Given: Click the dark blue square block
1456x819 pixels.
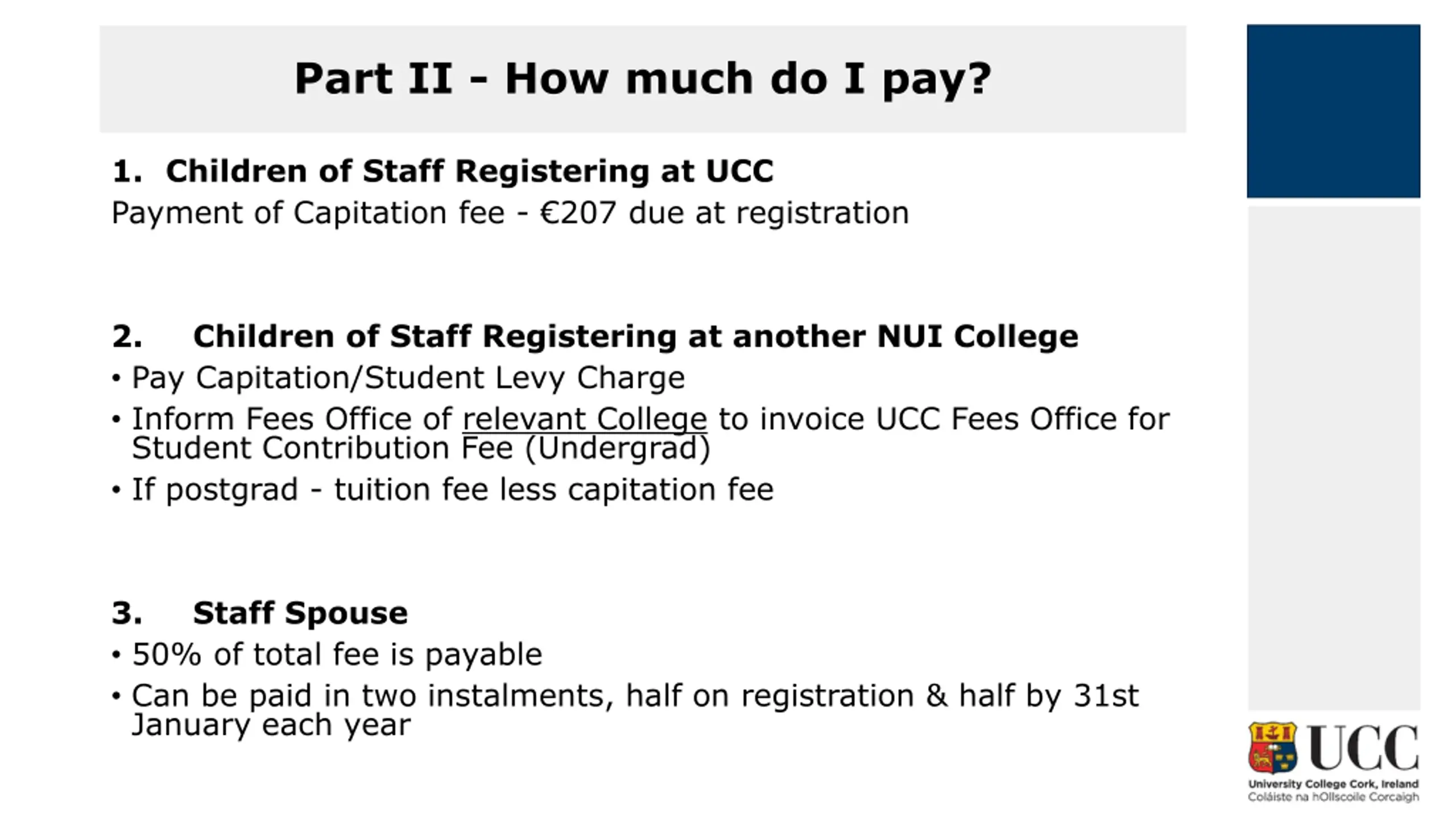Looking at the screenshot, I should (x=1333, y=111).
